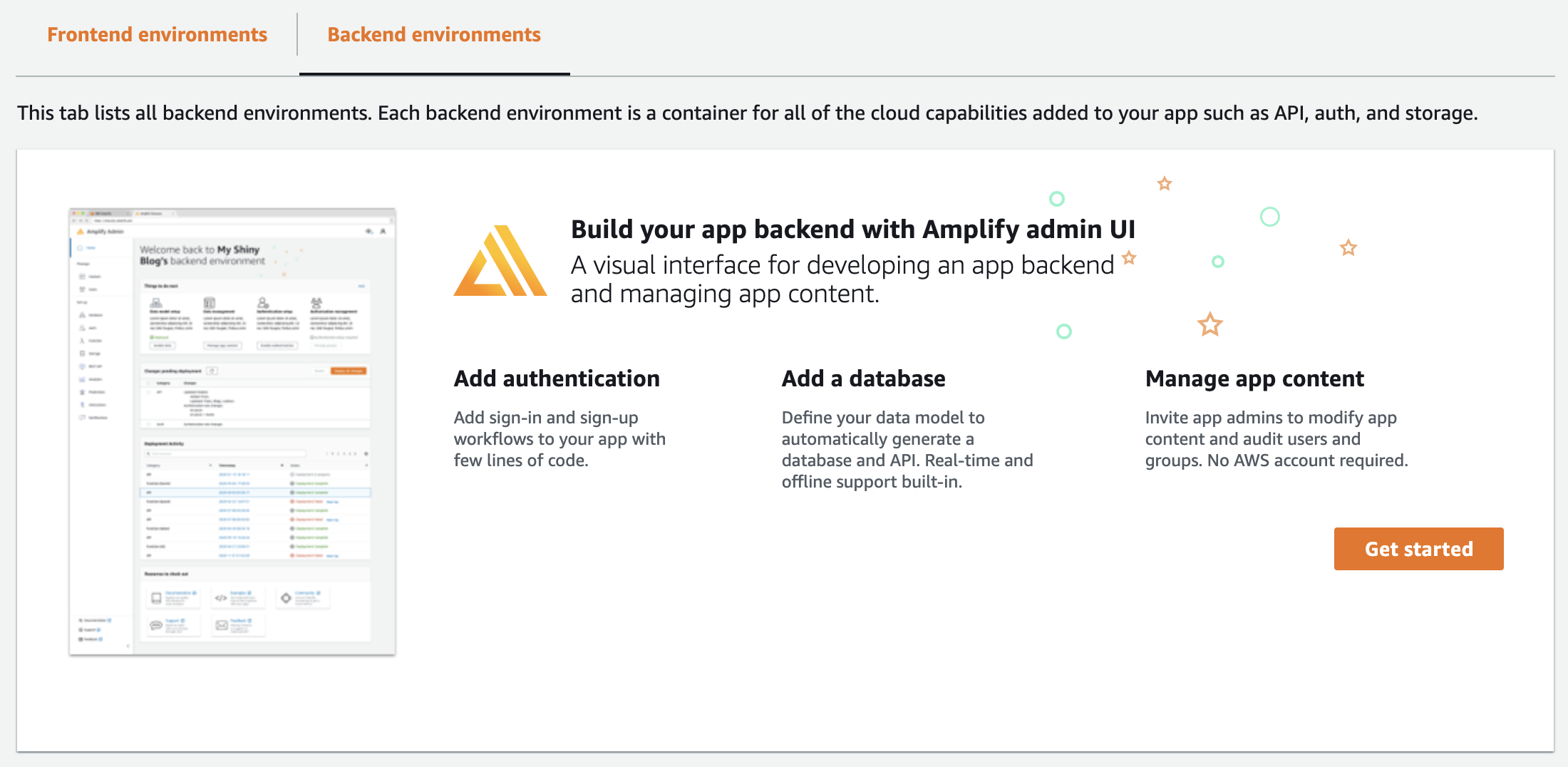The image size is (1568, 767).
Task: Select the user profile icon in preview header
Action: click(x=383, y=231)
